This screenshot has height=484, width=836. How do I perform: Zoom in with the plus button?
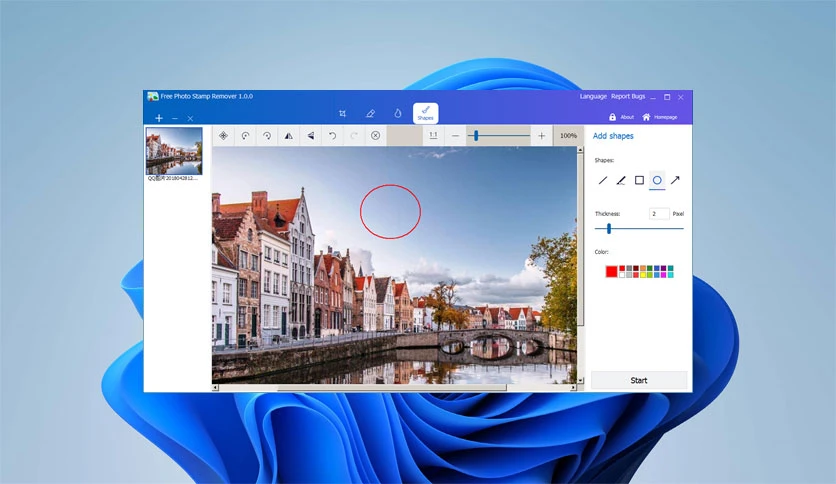(541, 136)
